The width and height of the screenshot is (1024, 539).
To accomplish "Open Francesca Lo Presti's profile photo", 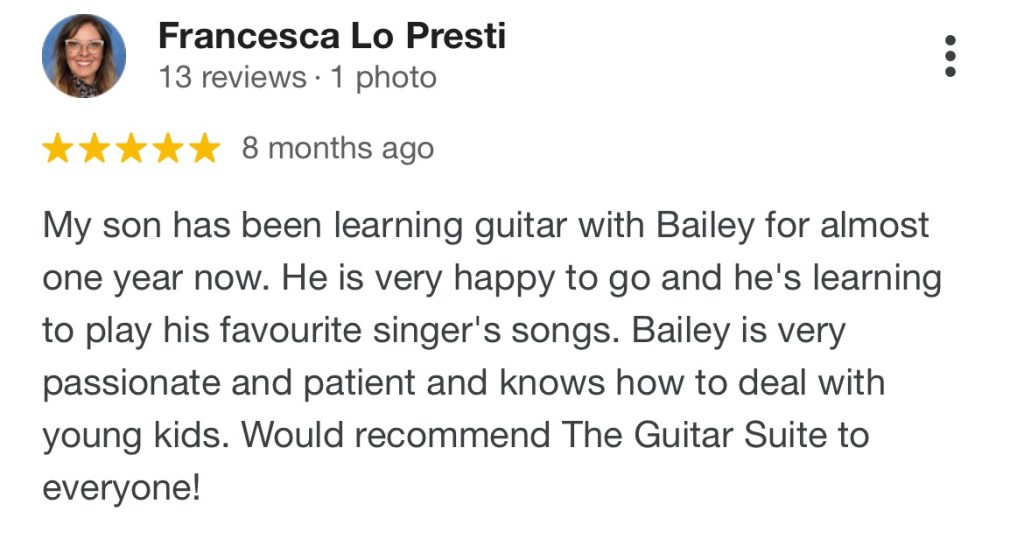I will 84,56.
